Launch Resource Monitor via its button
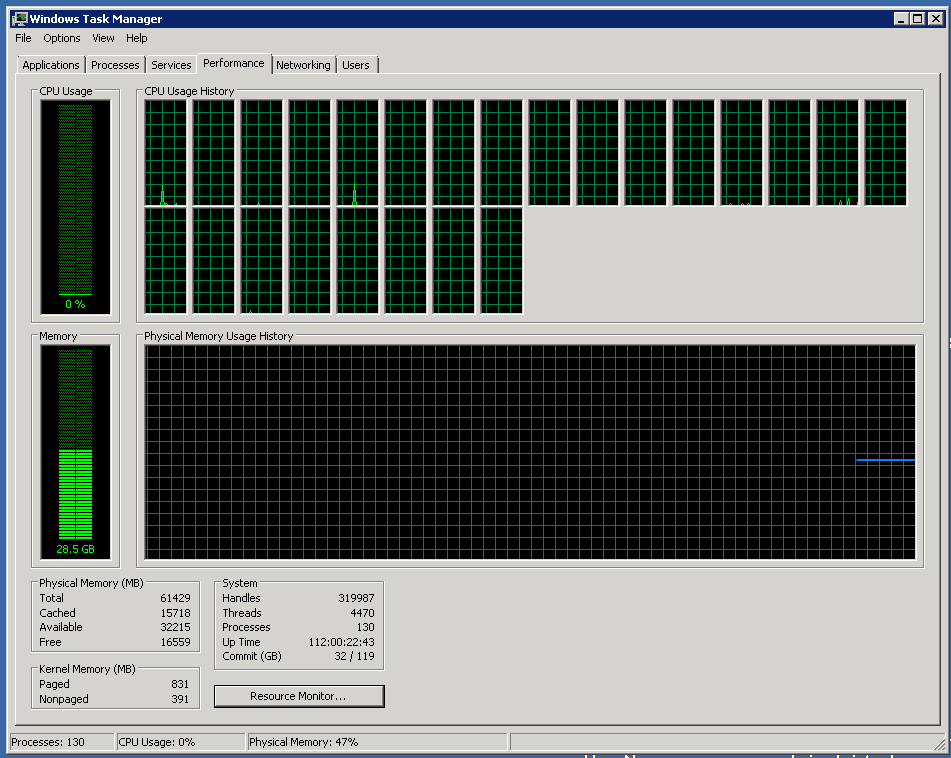951x758 pixels. click(x=298, y=696)
